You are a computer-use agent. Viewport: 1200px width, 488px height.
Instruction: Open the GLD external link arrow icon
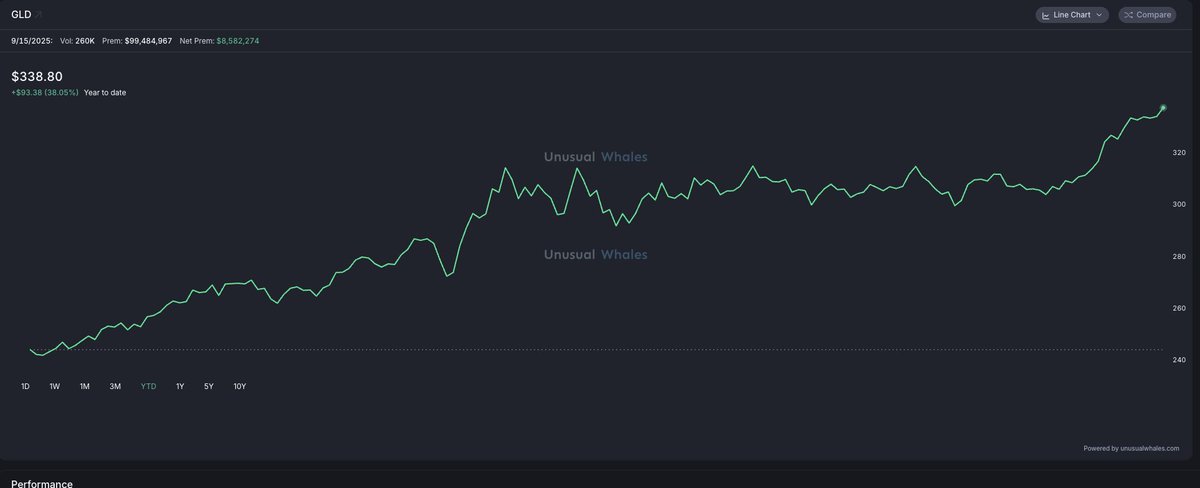pyautogui.click(x=40, y=14)
